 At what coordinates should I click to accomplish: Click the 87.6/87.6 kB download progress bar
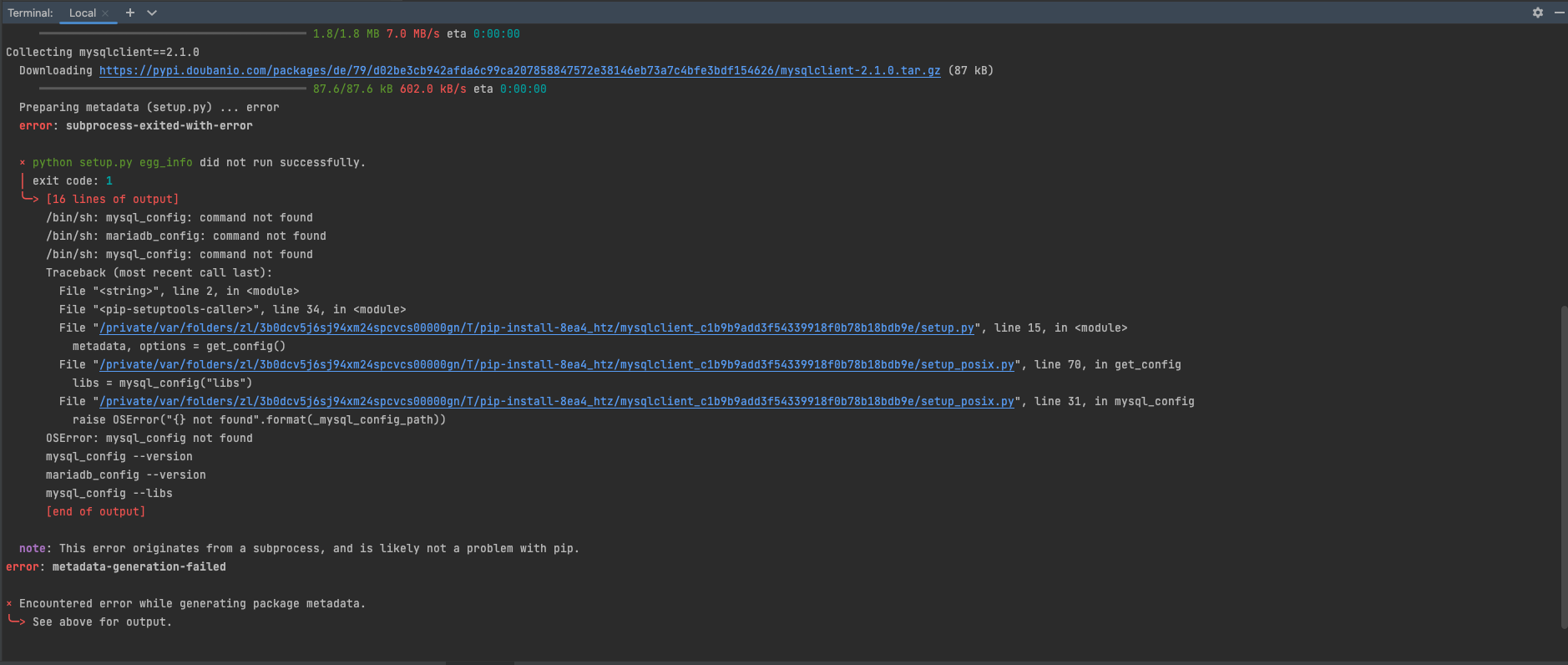tap(173, 89)
